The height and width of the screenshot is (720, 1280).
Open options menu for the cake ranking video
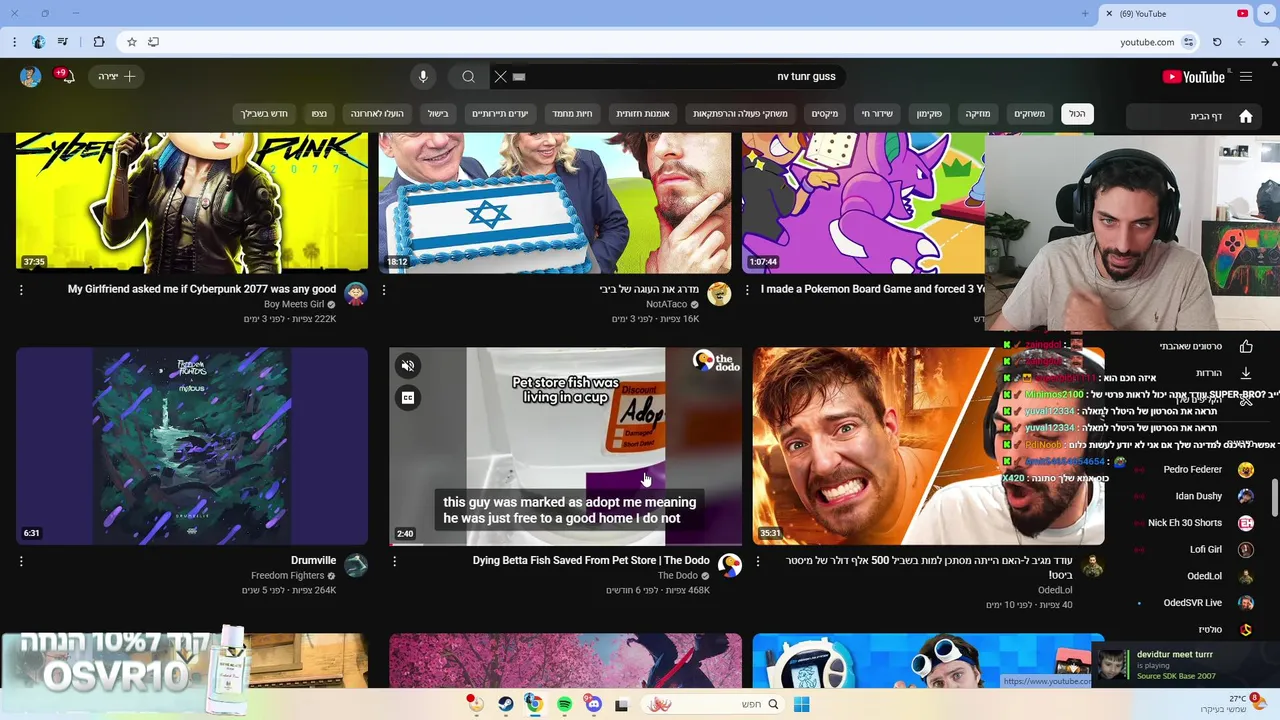[x=384, y=290]
